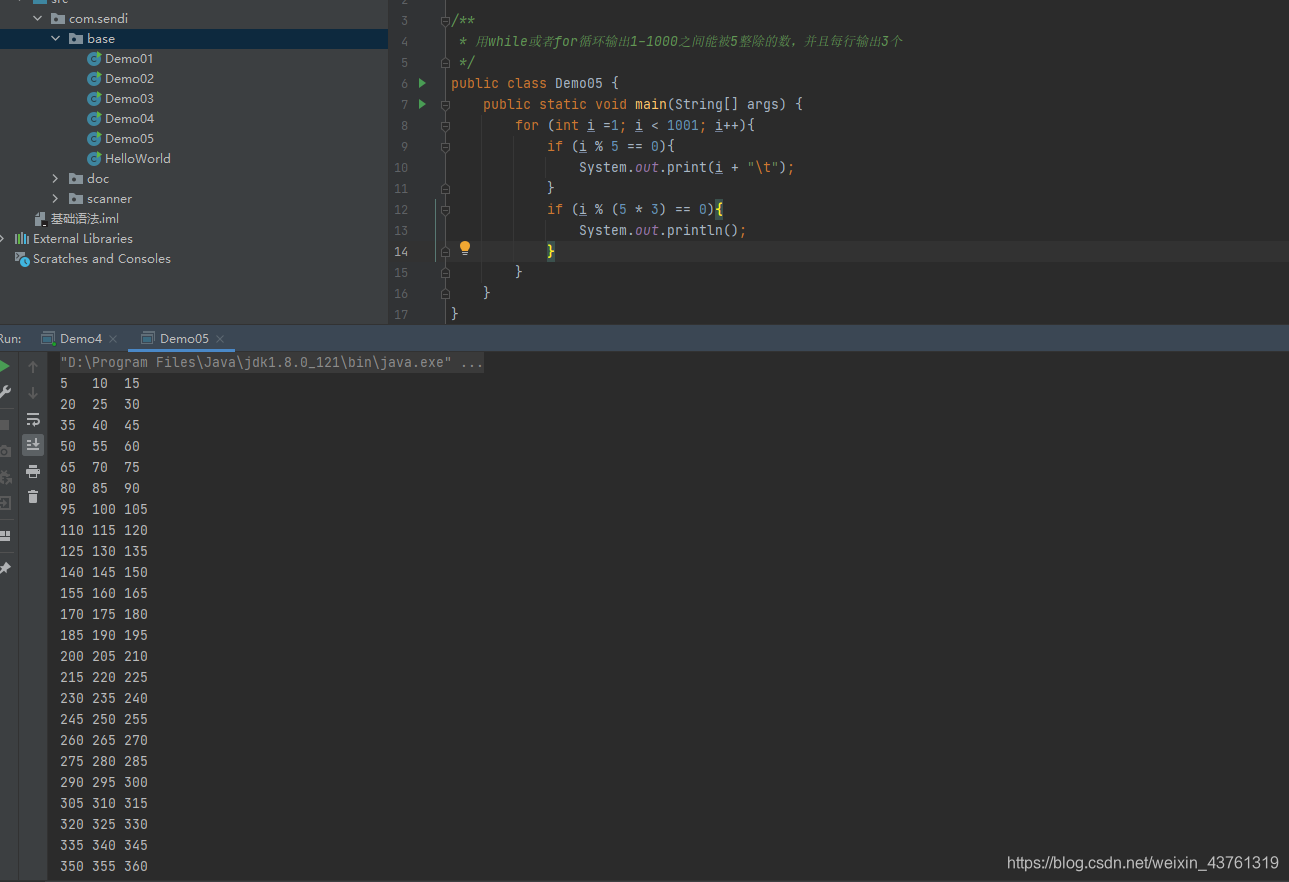Click the 'if (i % (5 * 3) == 0)' line
This screenshot has width=1289, height=882.
pos(634,209)
